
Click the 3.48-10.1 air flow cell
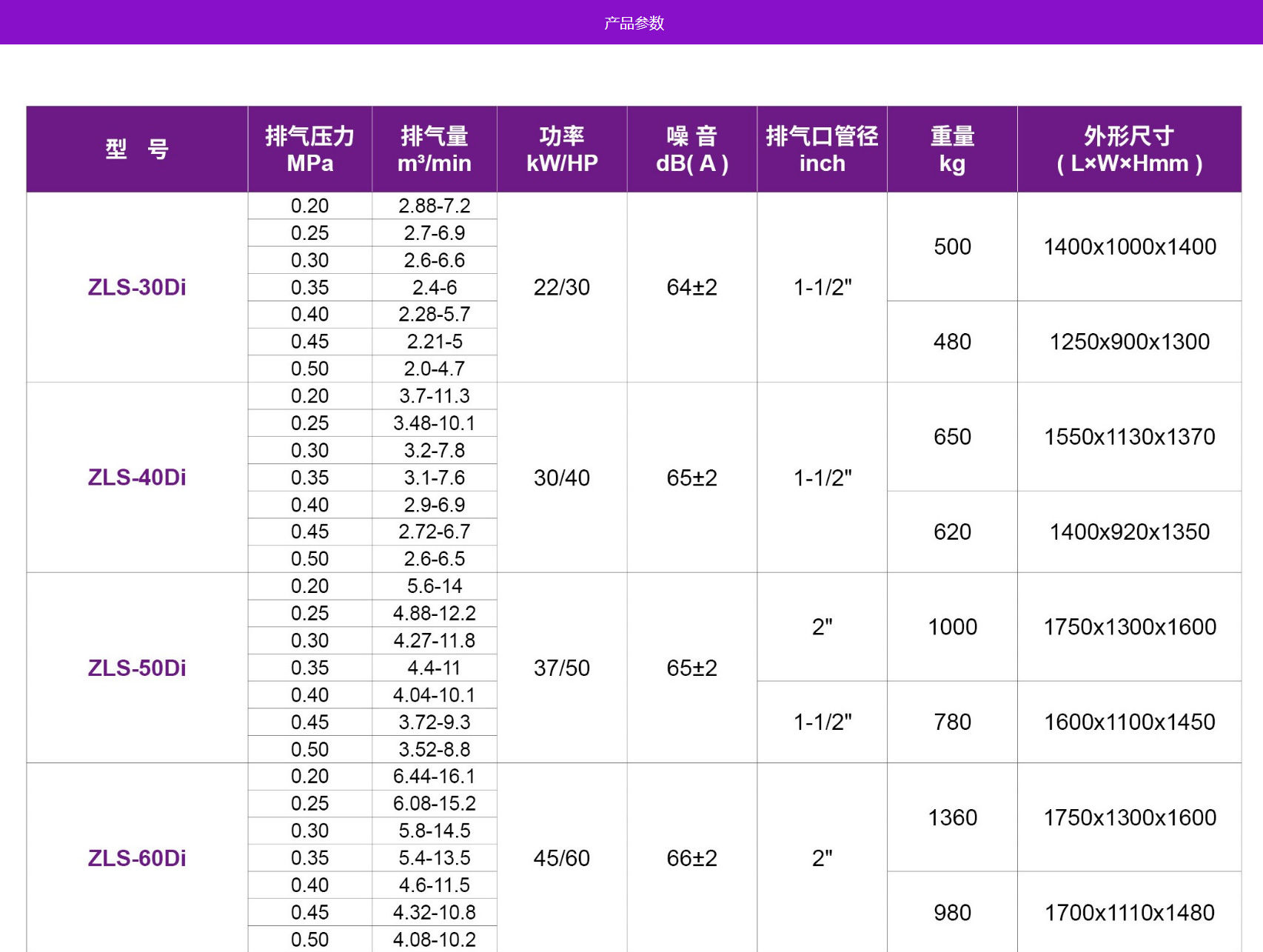click(x=435, y=423)
